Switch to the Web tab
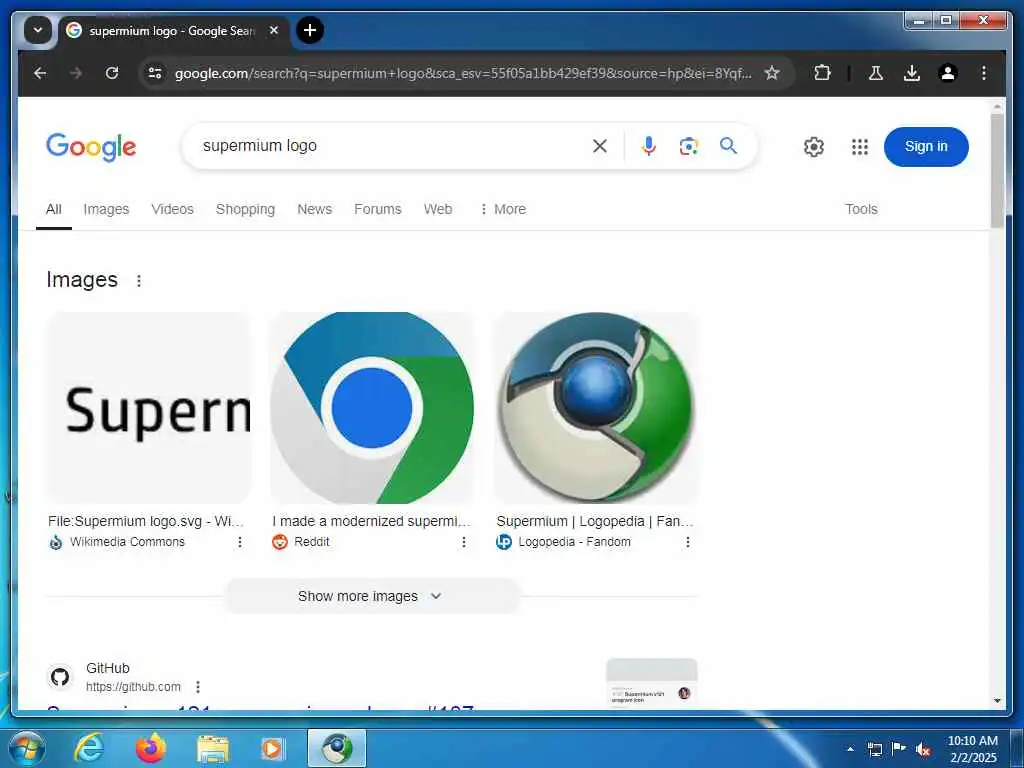This screenshot has width=1024, height=768. 438,209
